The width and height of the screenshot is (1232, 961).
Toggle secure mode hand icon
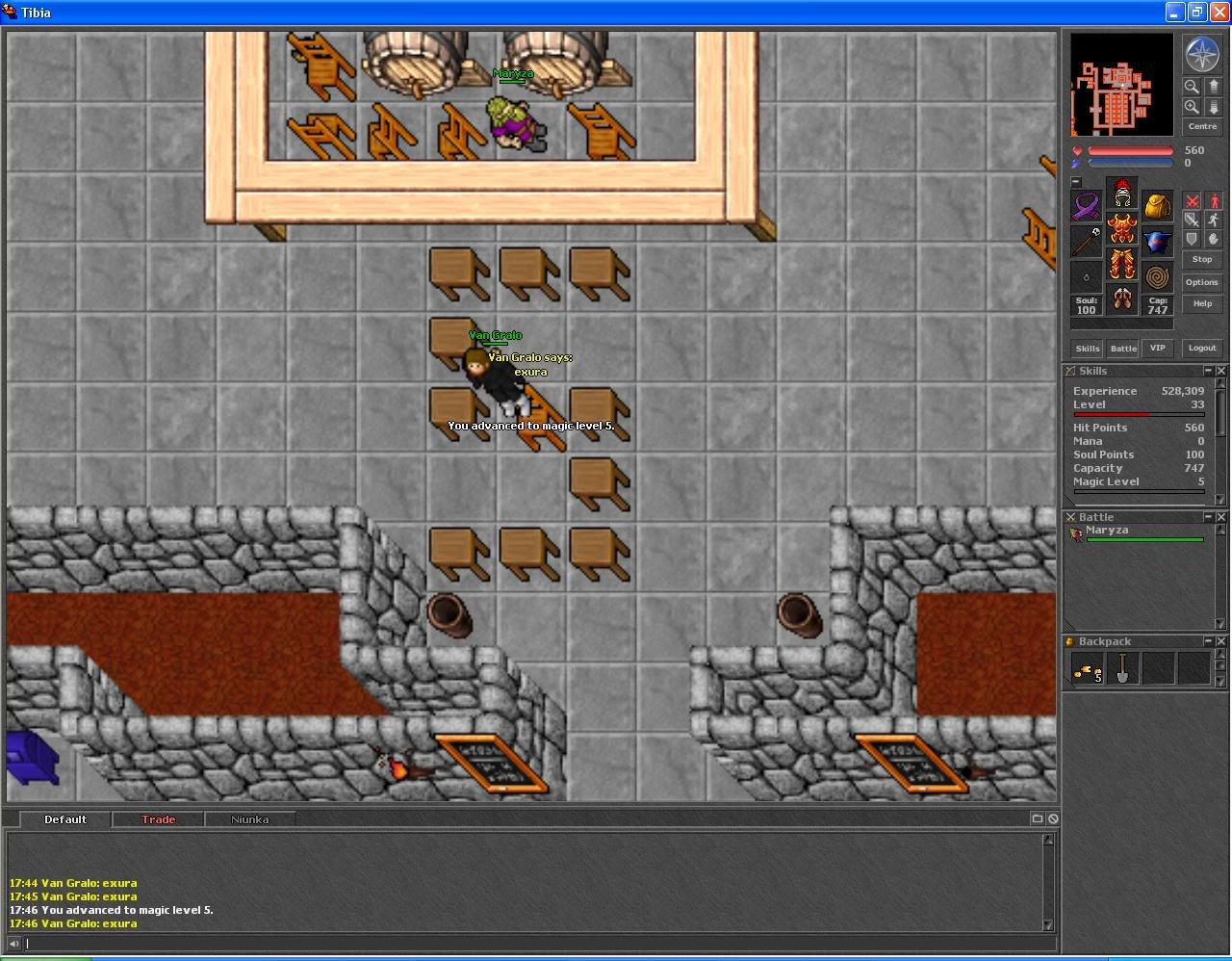1213,240
